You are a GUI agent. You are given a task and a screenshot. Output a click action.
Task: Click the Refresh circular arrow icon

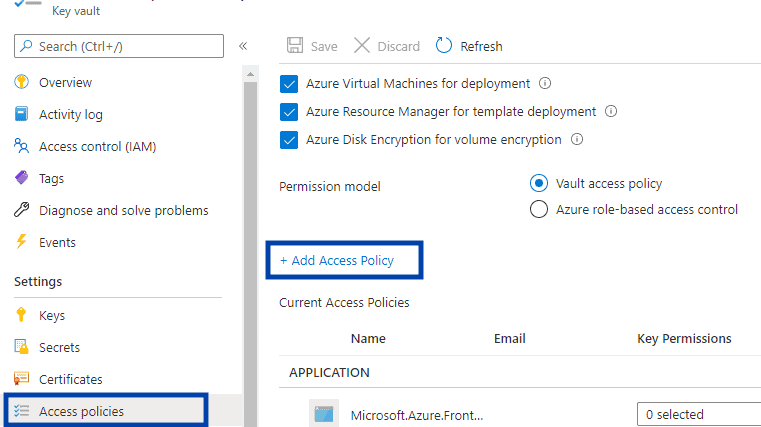(444, 46)
